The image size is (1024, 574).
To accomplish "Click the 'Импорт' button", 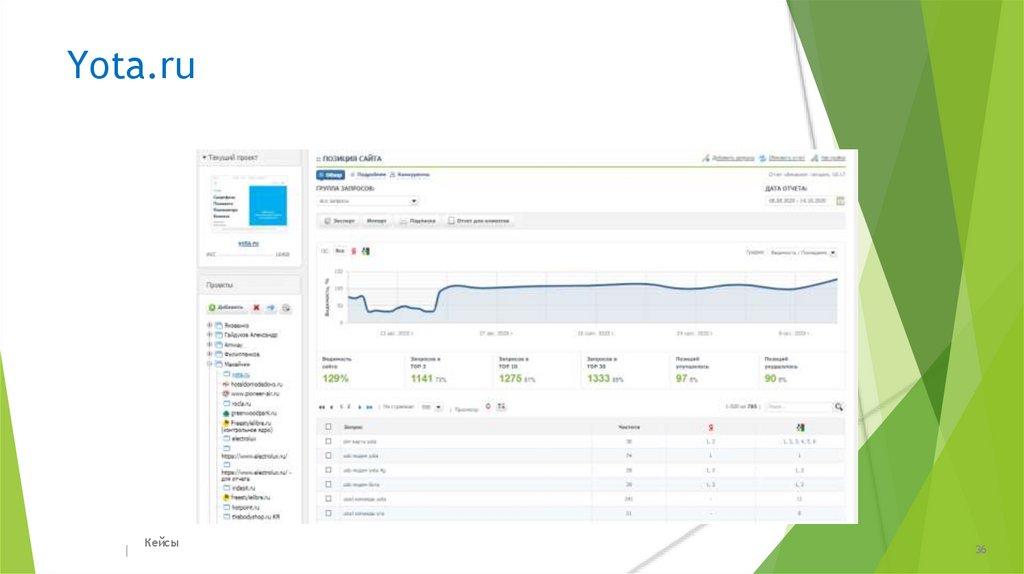I will point(377,221).
